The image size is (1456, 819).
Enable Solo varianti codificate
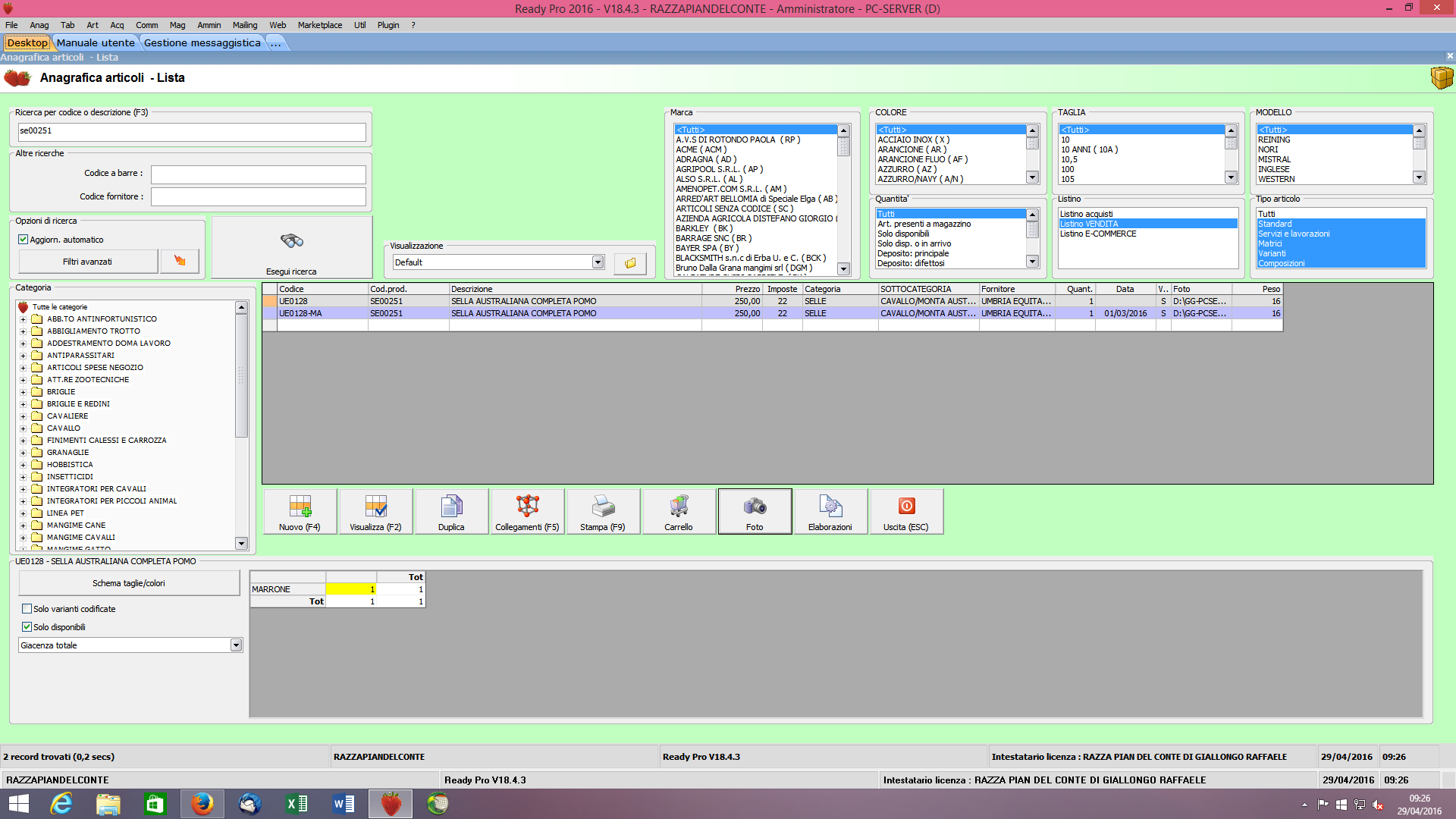pos(27,609)
